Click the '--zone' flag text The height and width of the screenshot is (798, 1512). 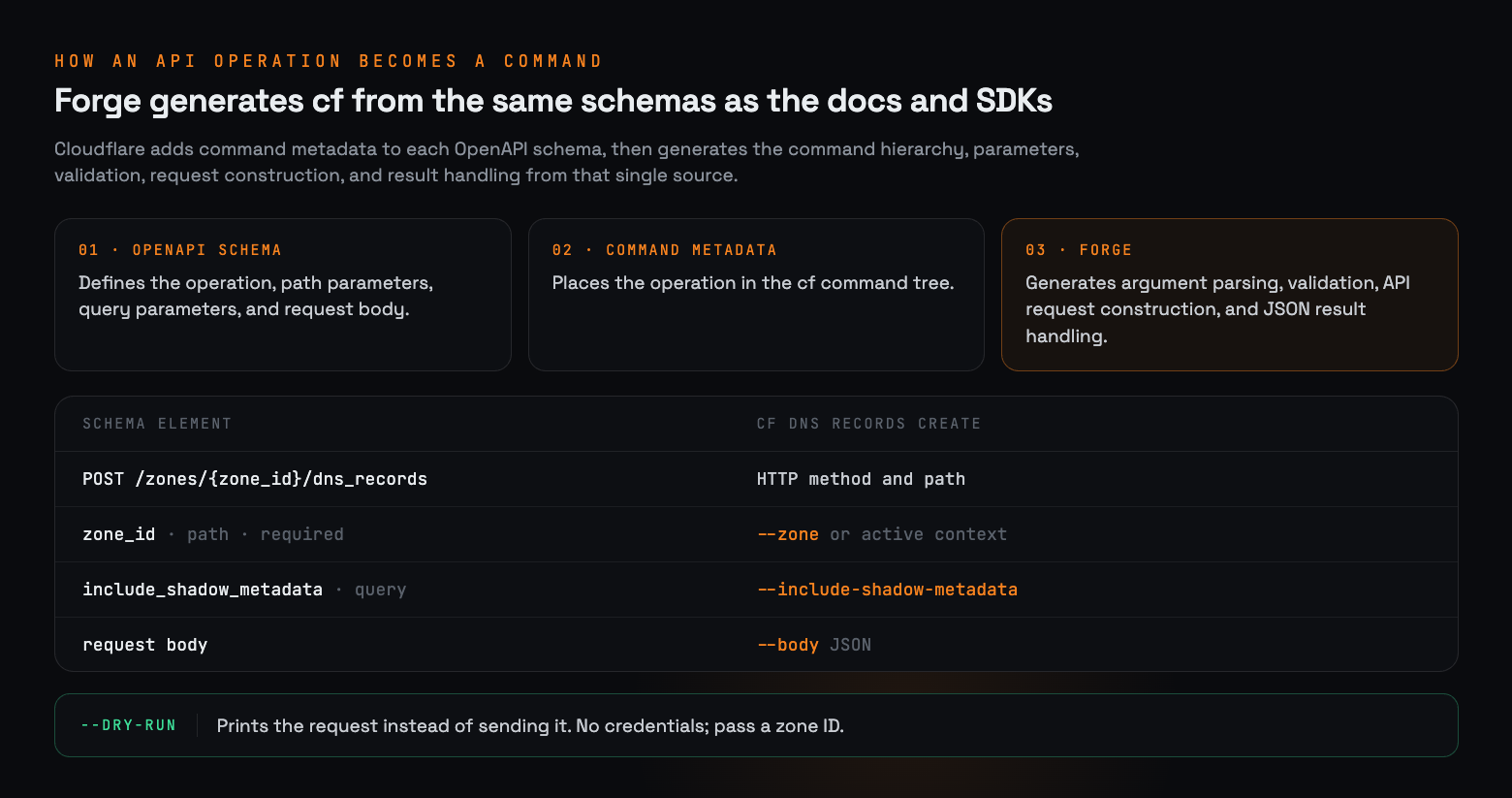[788, 534]
